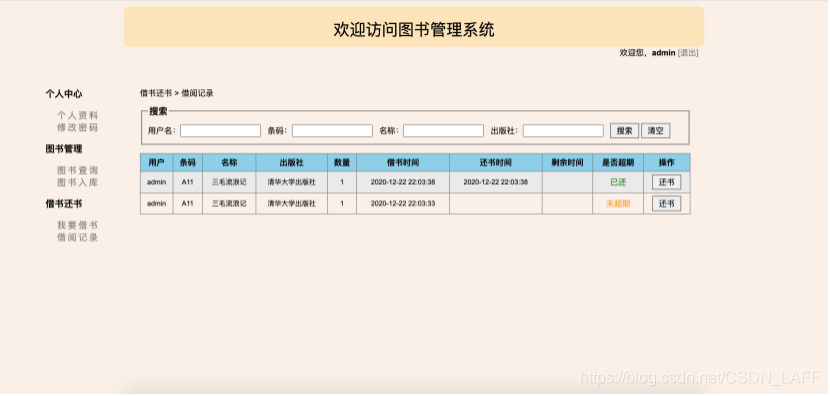Click the 是否超期 column header

click(x=618, y=163)
